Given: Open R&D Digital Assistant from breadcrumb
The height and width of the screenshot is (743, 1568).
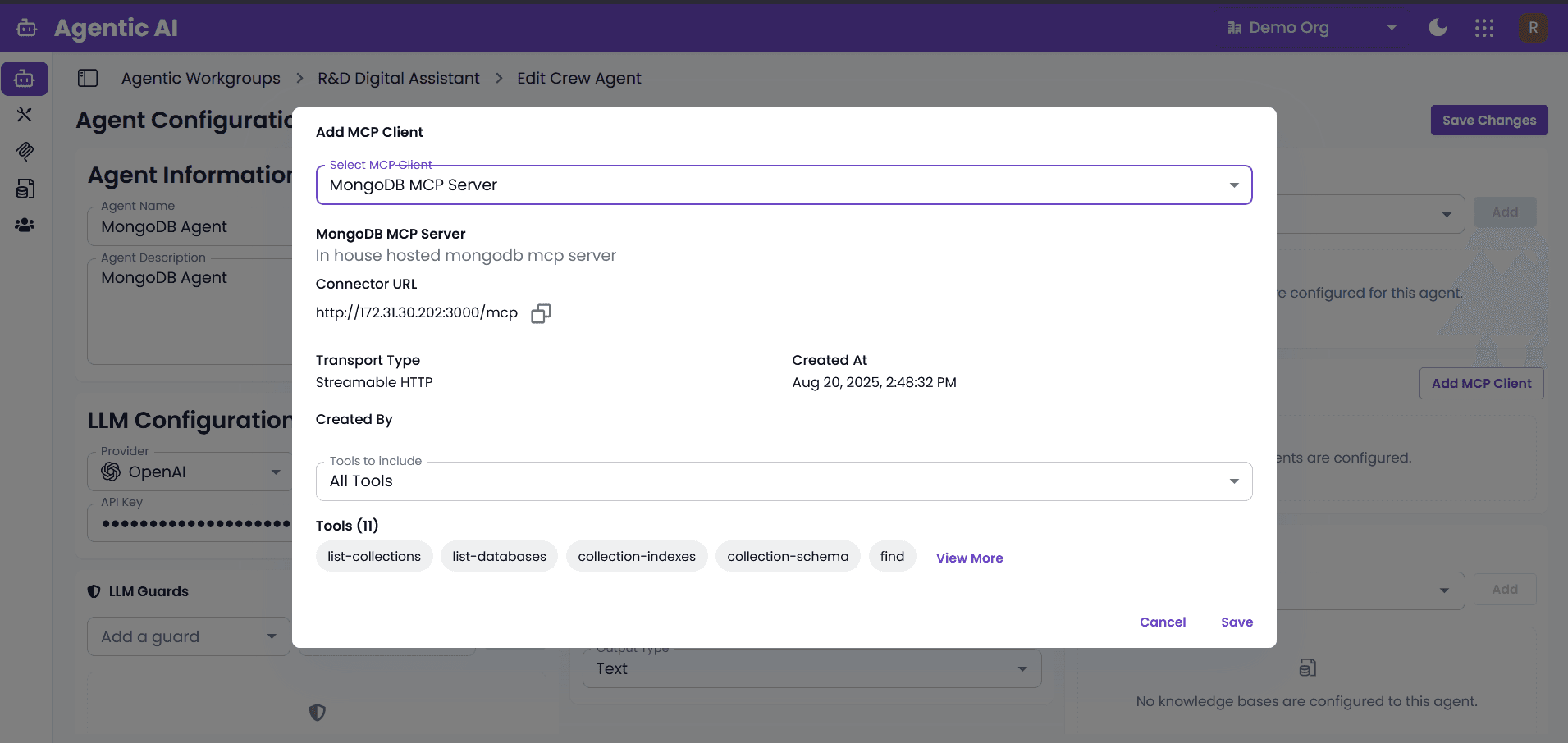Looking at the screenshot, I should tap(398, 78).
